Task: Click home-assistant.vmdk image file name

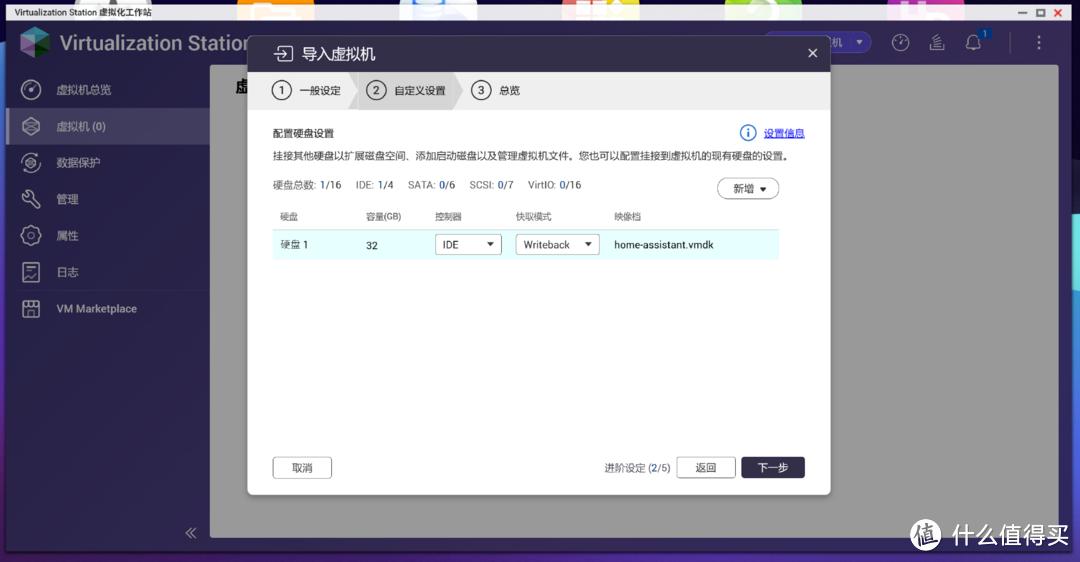Action: click(x=664, y=244)
